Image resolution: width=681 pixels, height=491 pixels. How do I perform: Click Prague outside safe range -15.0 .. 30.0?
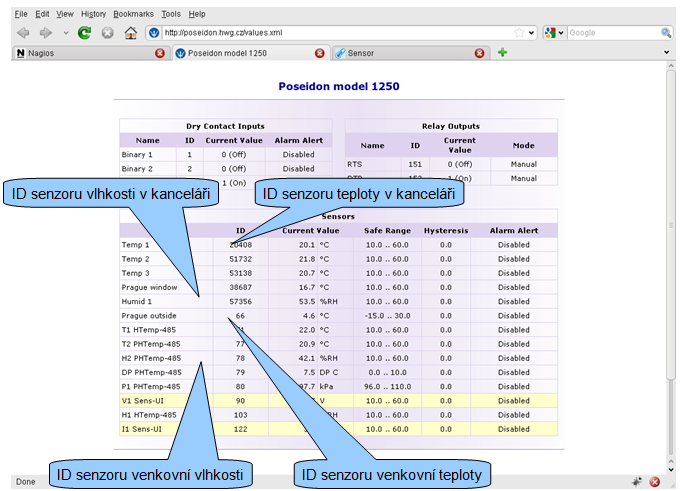click(387, 316)
